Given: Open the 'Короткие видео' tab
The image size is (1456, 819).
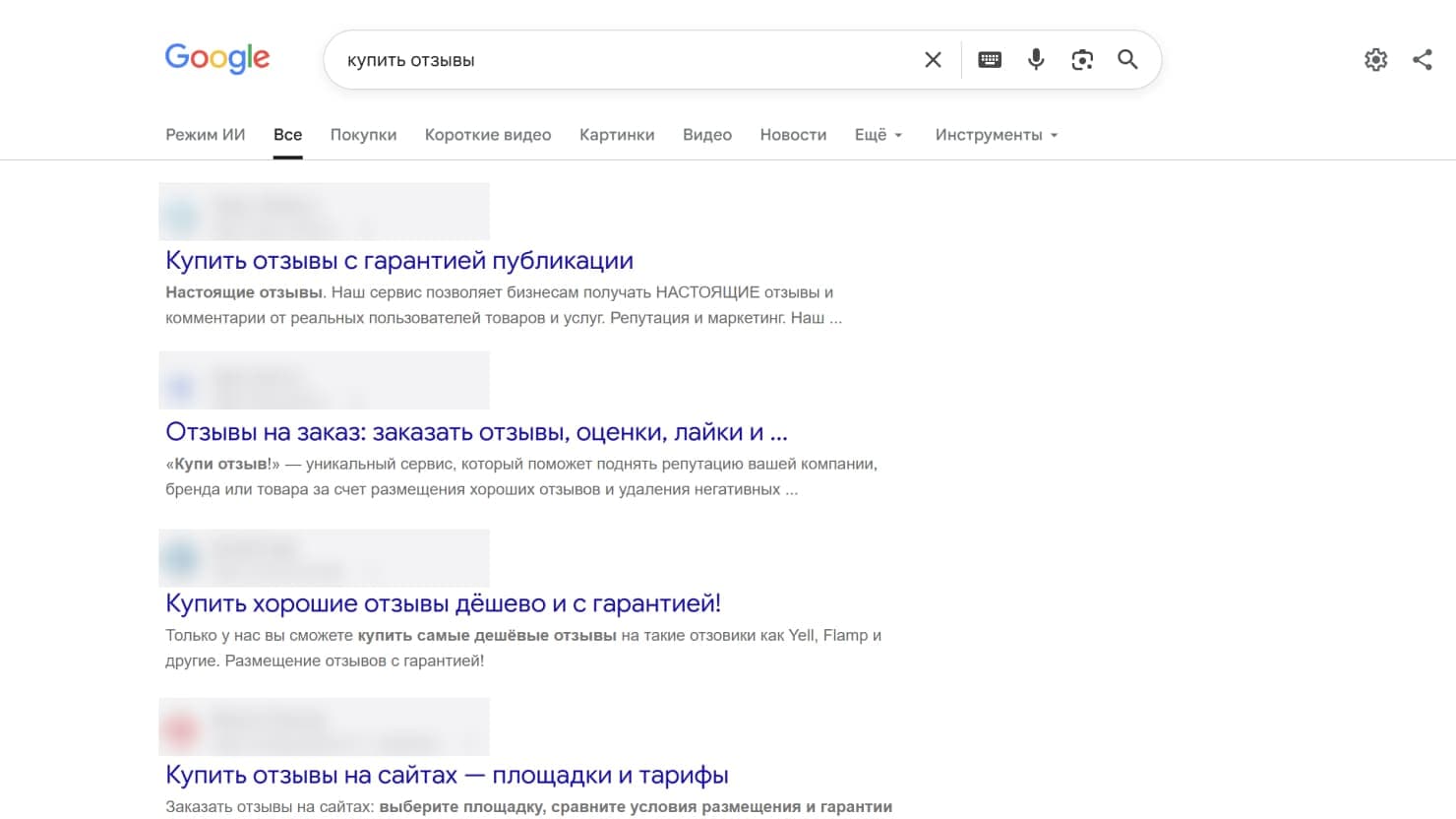Looking at the screenshot, I should tap(488, 135).
